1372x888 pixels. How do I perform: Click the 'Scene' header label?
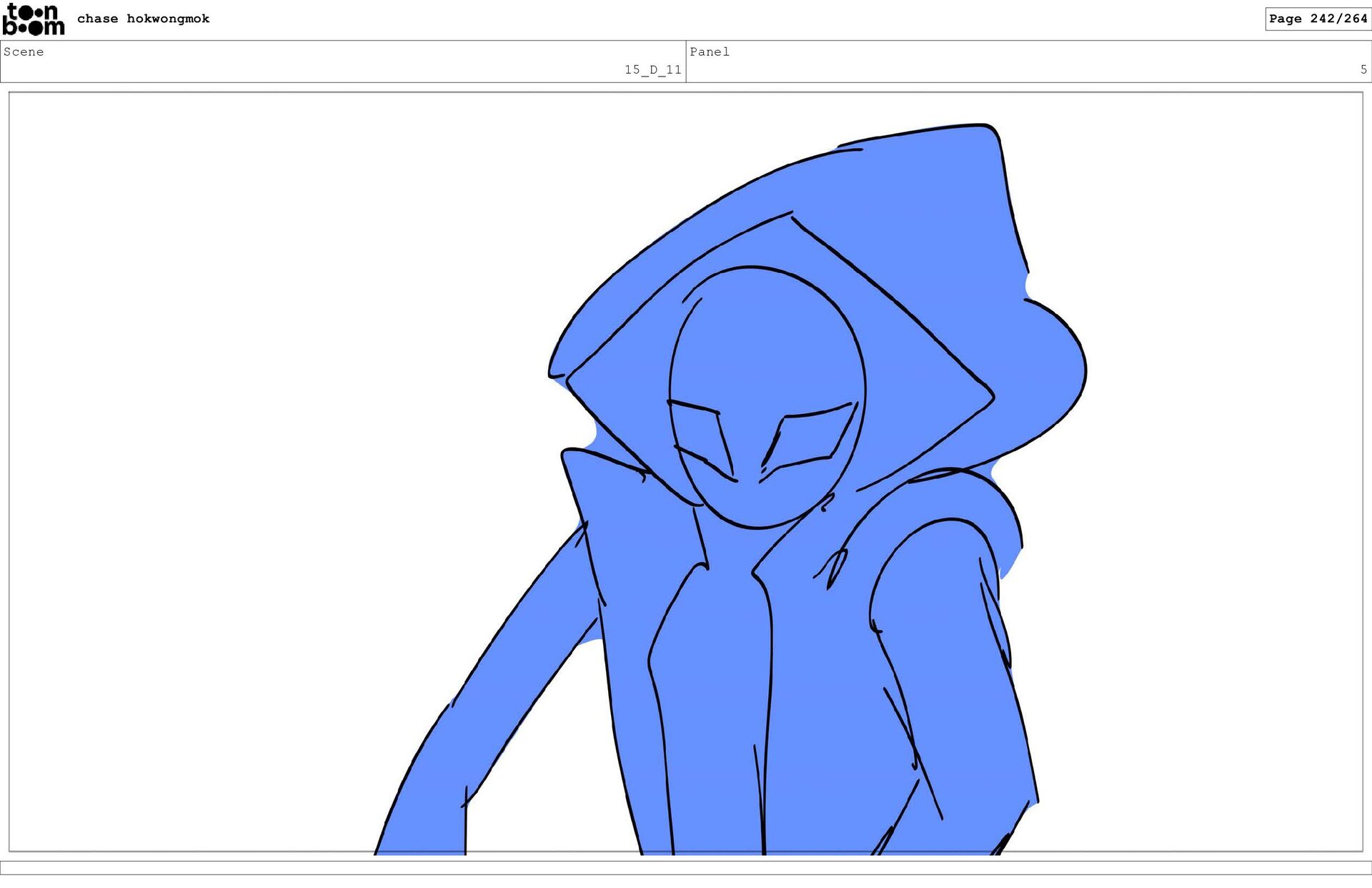(24, 51)
